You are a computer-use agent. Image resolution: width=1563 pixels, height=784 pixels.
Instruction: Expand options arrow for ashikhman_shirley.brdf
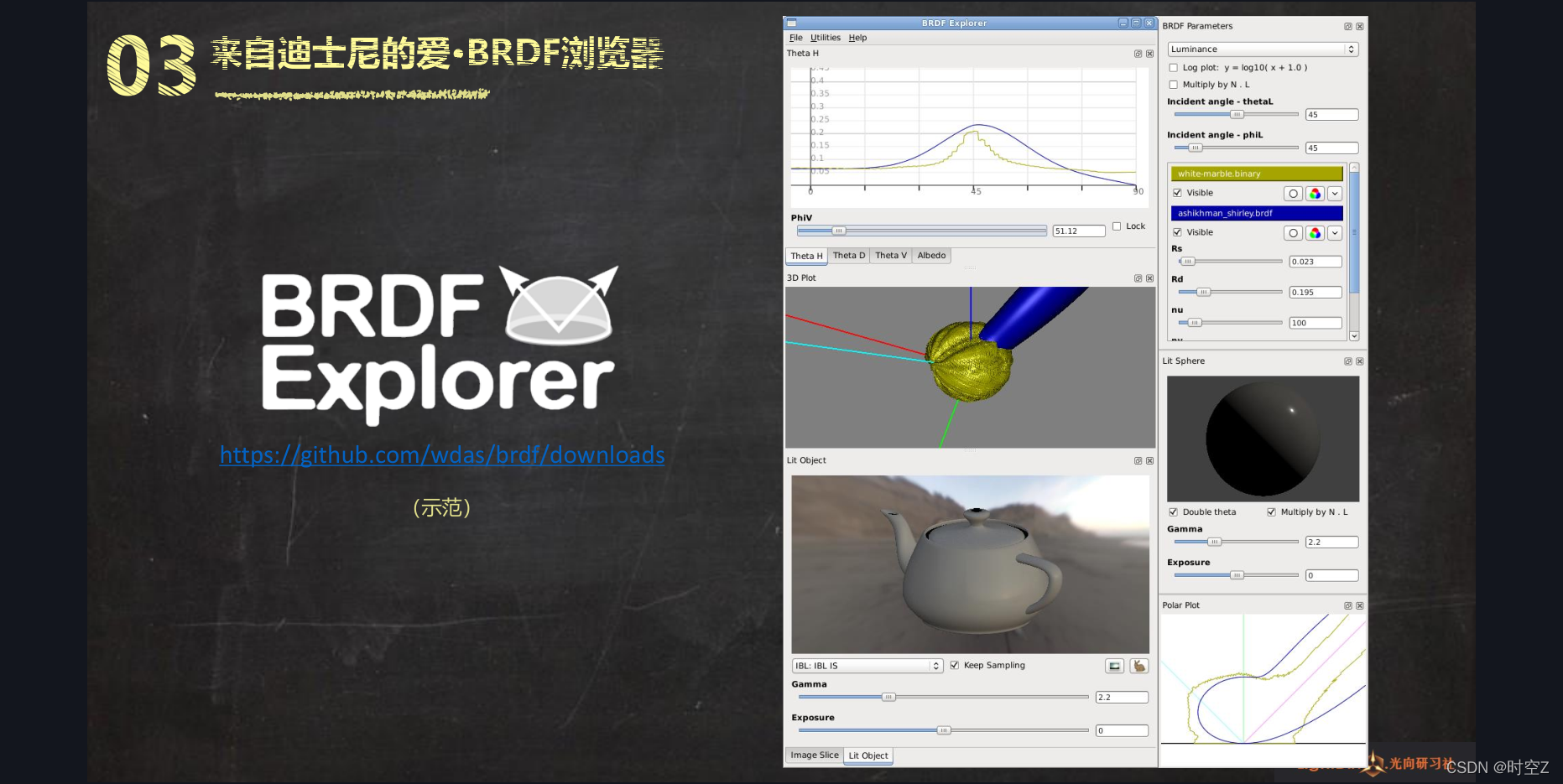(x=1335, y=233)
